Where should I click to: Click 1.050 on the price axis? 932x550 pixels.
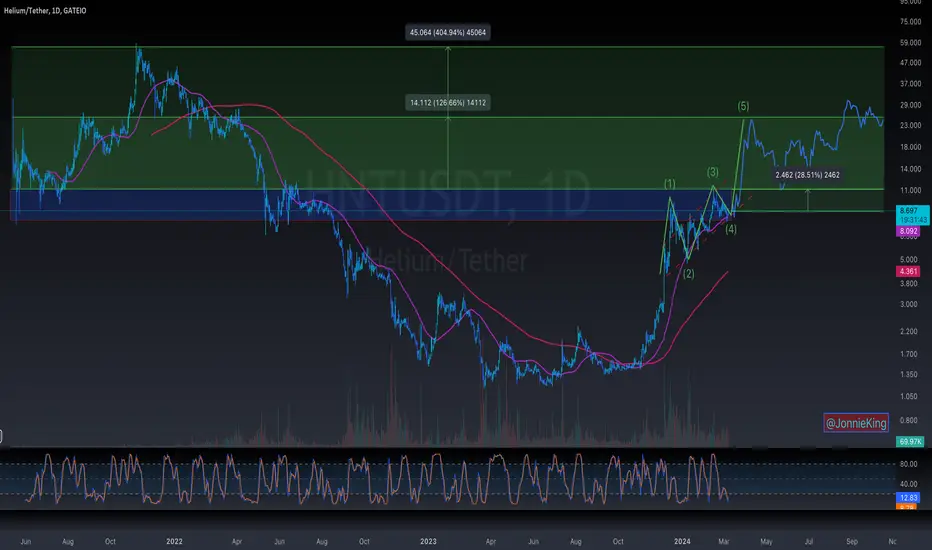pyautogui.click(x=908, y=397)
